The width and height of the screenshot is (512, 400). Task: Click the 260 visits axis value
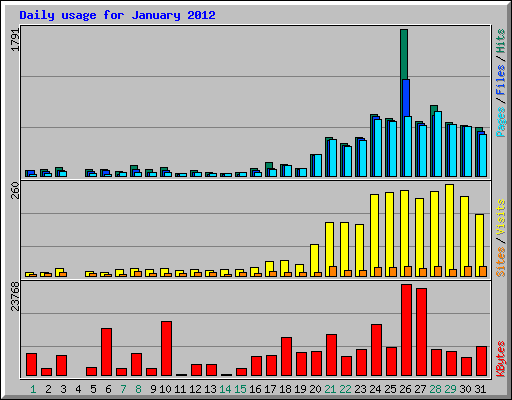(x=15, y=190)
